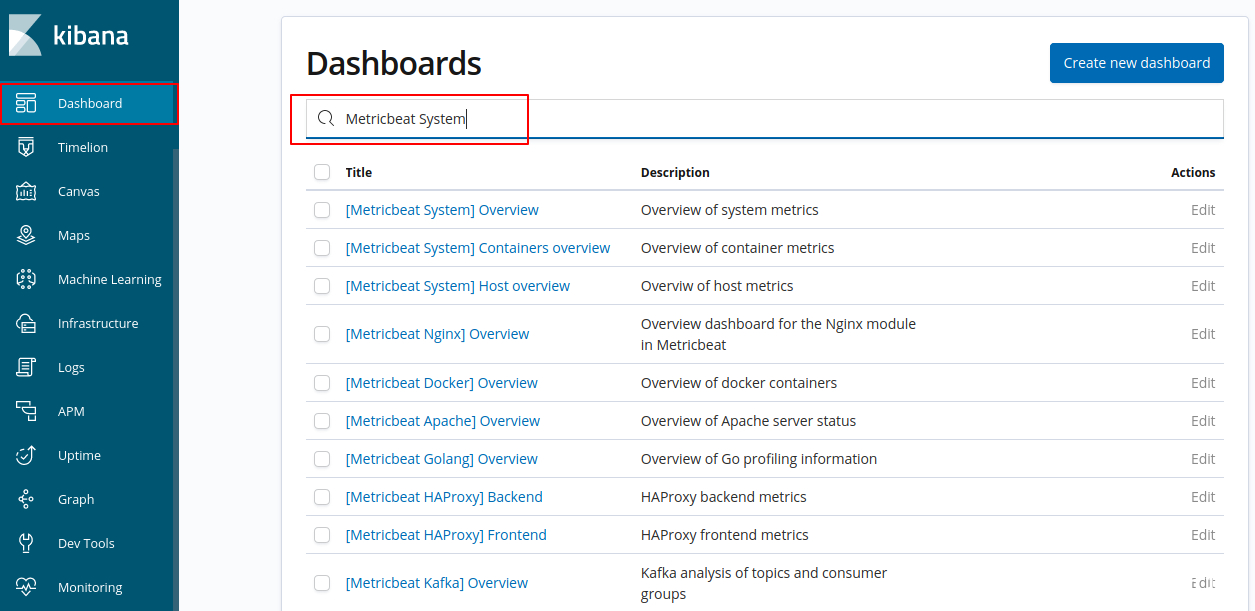Click the Graph sidebar icon

26,499
